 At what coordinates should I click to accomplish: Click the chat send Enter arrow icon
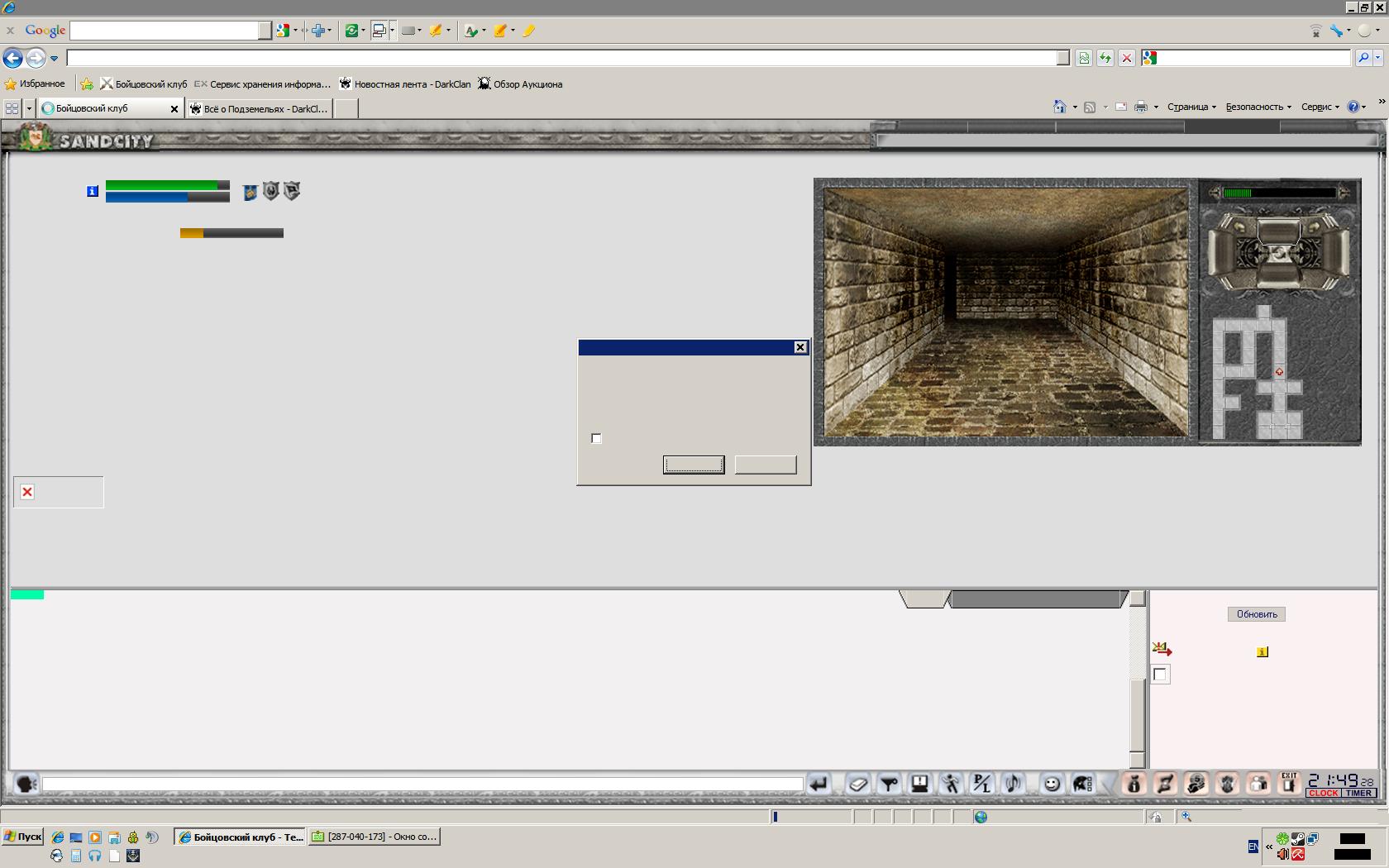coord(819,784)
